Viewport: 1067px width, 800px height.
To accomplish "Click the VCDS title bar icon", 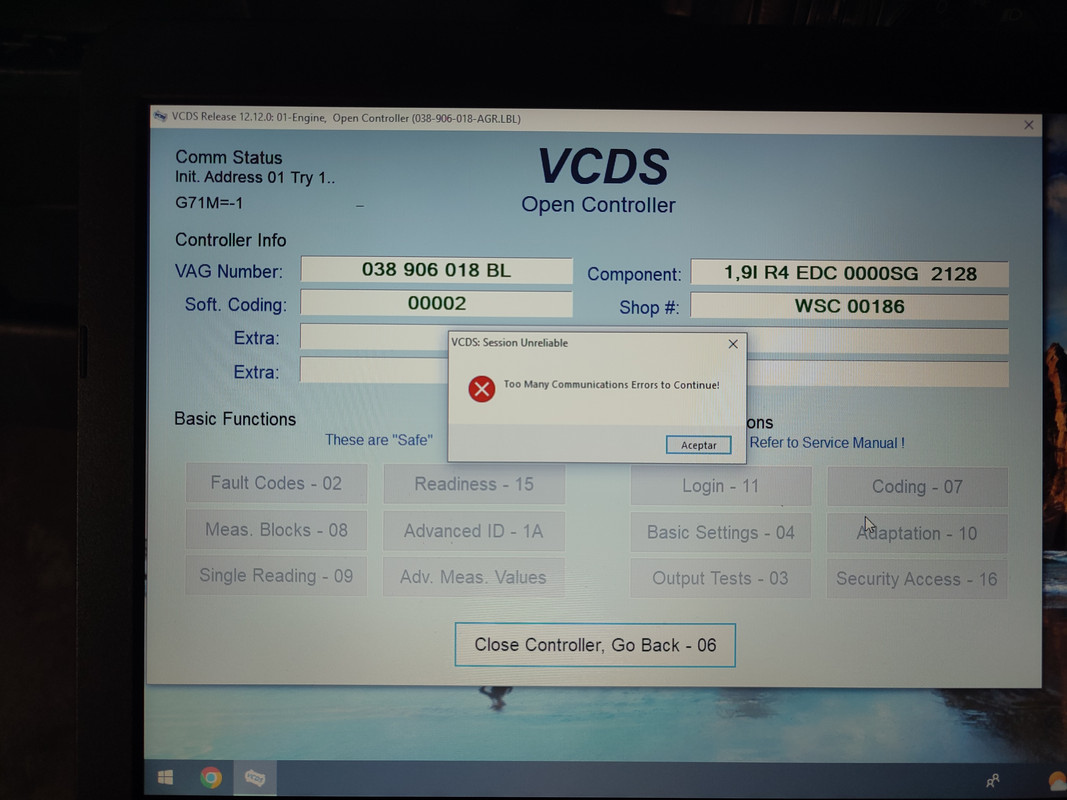I will (x=161, y=116).
